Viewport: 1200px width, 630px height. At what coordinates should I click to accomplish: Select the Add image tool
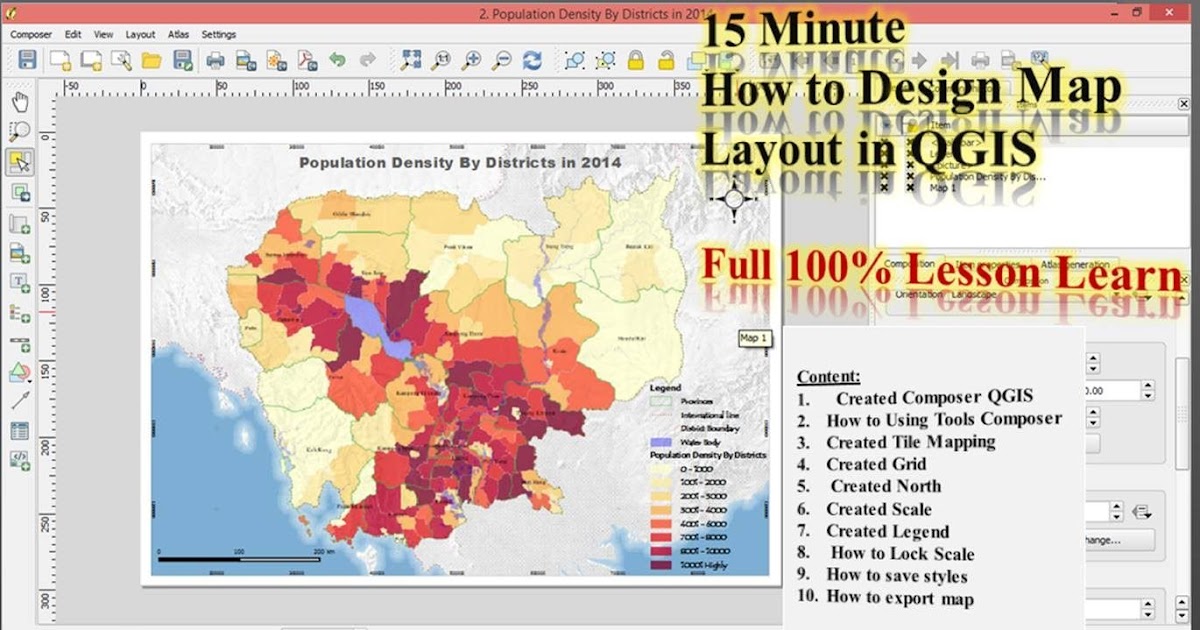point(20,252)
